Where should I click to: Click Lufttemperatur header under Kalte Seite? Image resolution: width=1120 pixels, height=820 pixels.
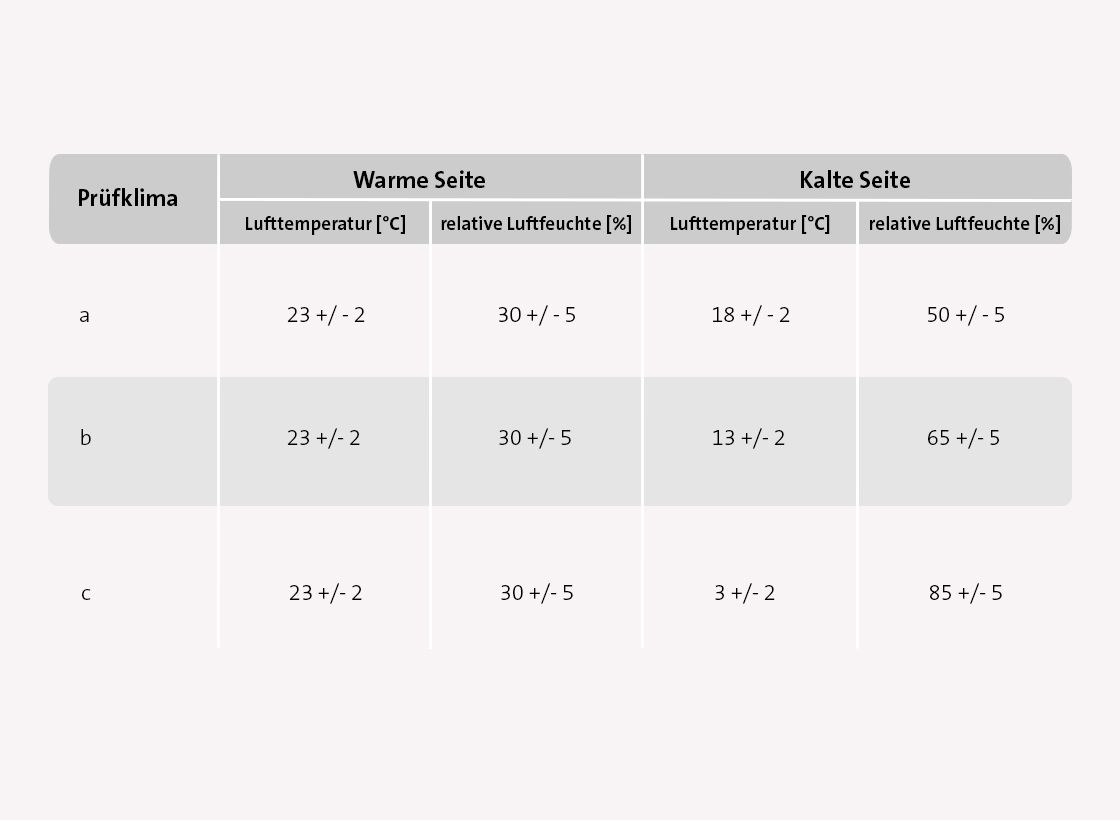(750, 224)
